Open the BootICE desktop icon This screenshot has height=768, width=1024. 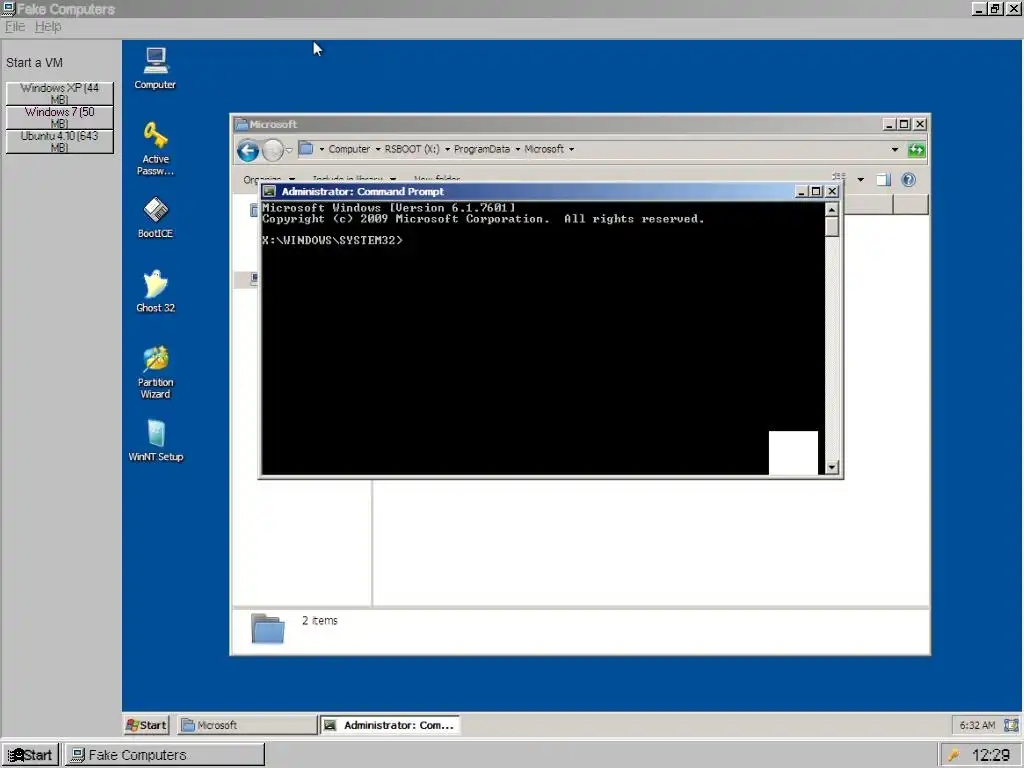155,217
